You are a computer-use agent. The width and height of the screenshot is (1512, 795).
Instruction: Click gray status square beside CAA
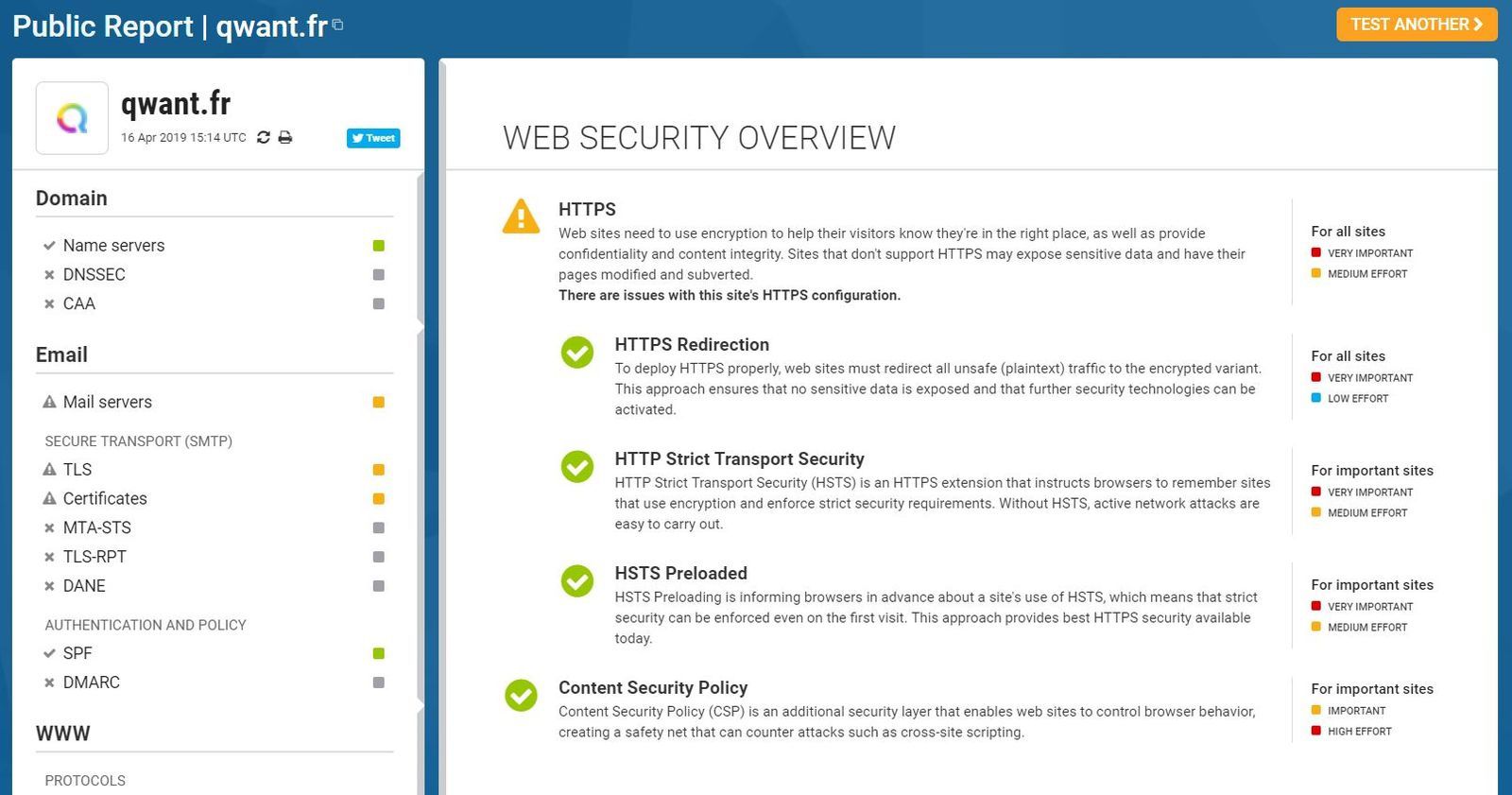click(x=379, y=303)
